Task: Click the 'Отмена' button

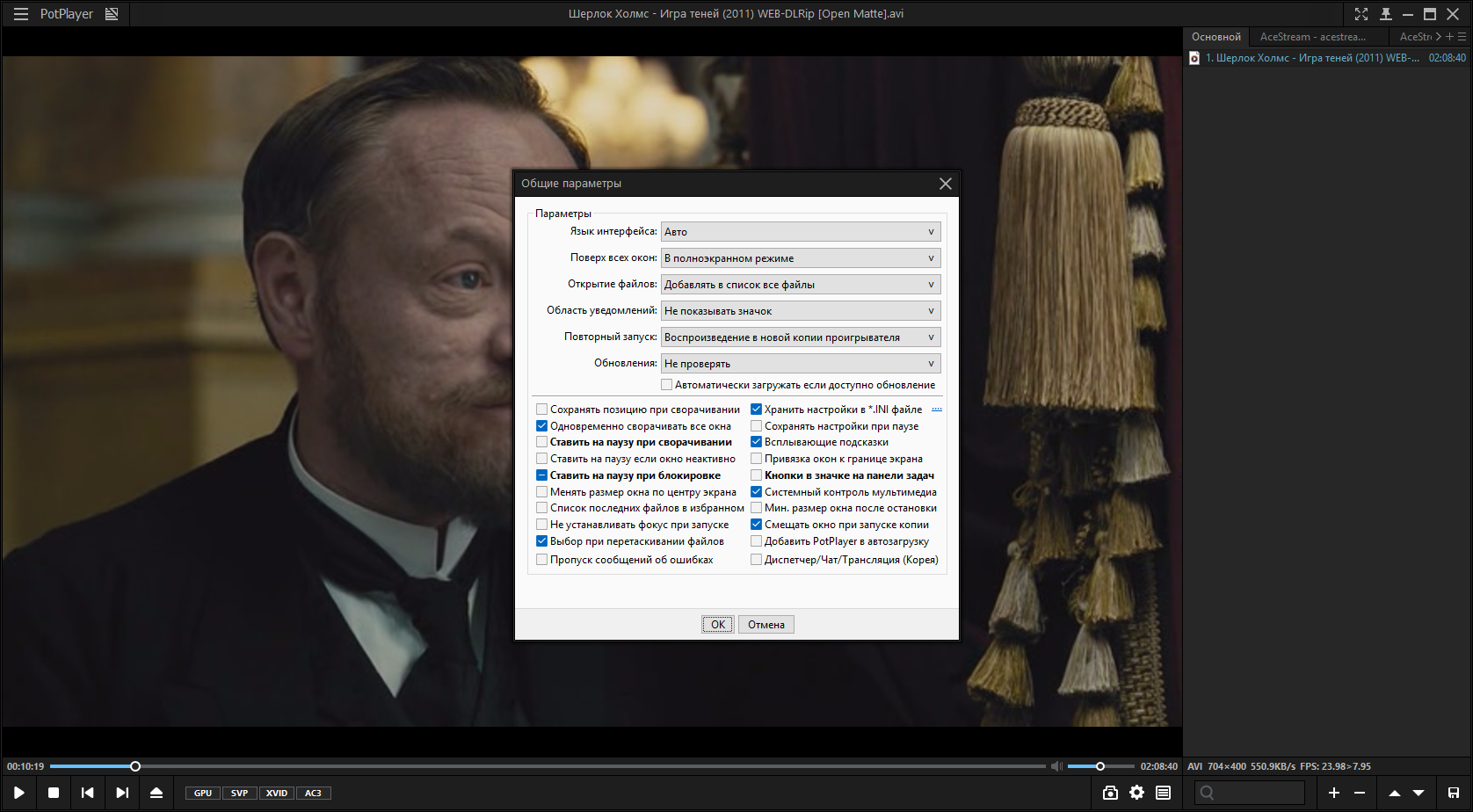Action: point(766,625)
